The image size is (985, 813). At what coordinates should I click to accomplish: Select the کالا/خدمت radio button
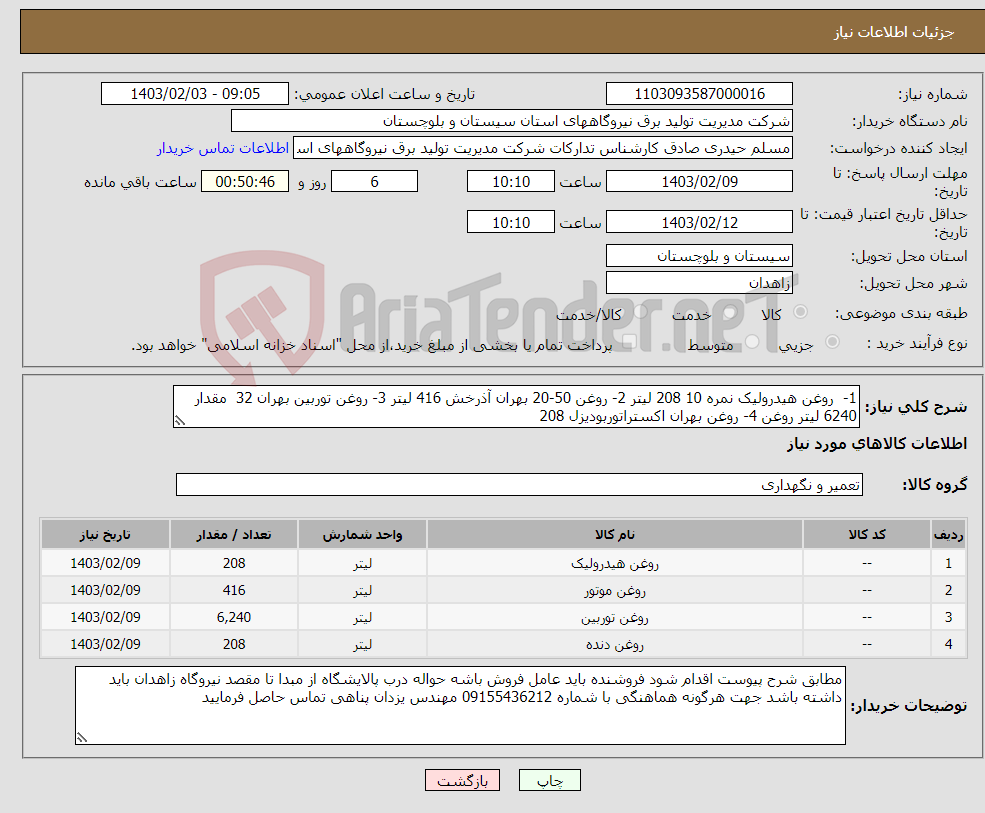[x=640, y=312]
